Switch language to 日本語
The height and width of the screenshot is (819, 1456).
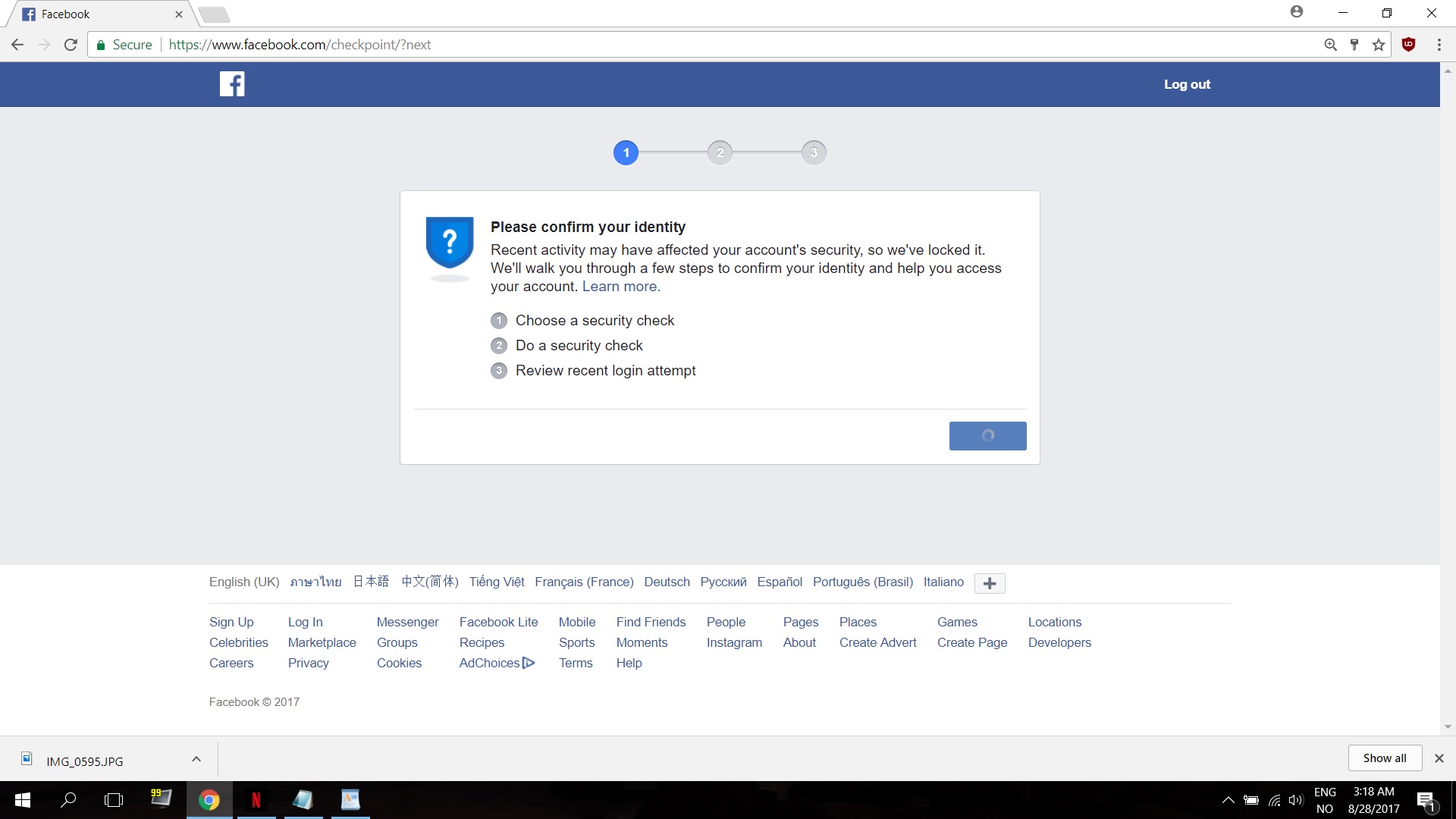click(371, 582)
